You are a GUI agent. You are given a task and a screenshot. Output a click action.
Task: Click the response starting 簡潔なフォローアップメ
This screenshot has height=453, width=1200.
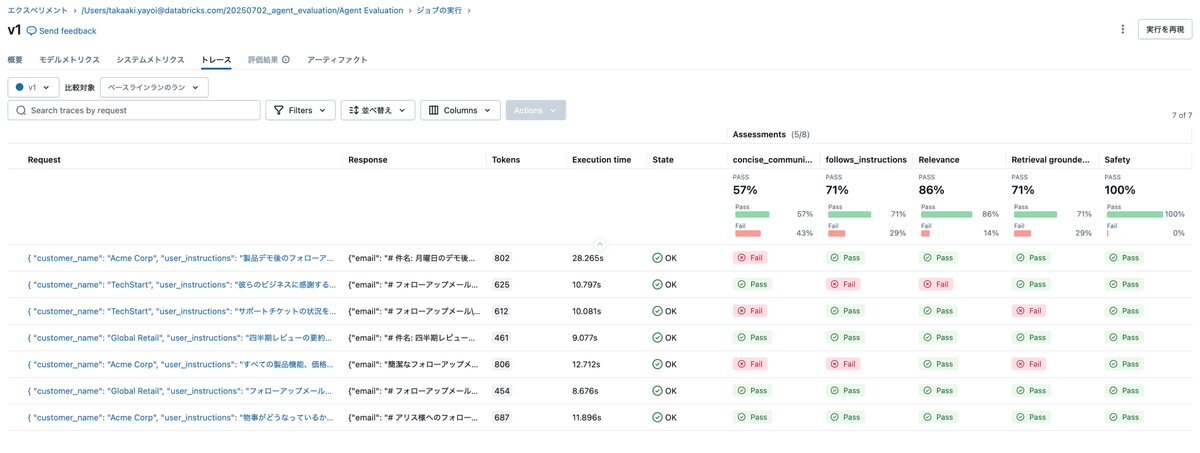414,364
